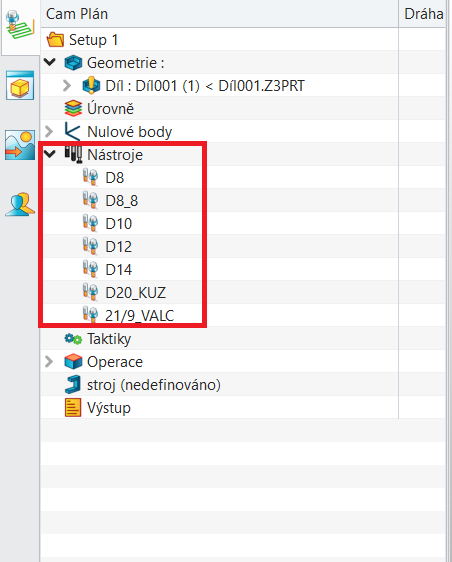Select tool D10 in the tree
This screenshot has width=452, height=562.
click(119, 224)
